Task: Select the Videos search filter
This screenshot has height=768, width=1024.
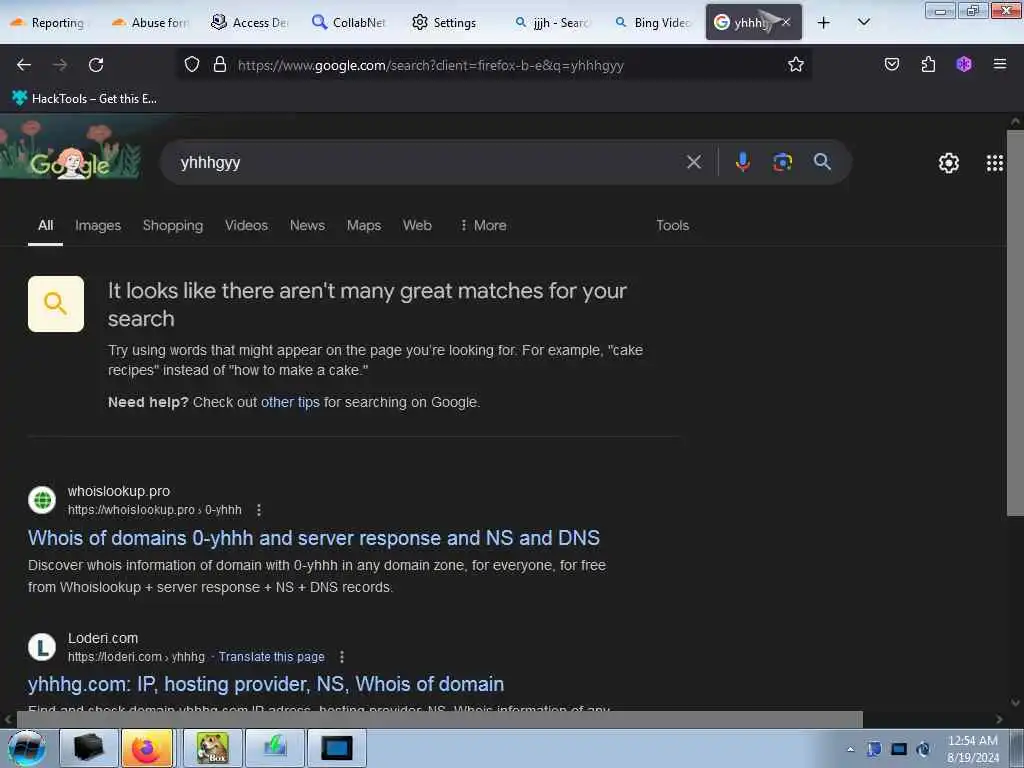Action: point(246,225)
